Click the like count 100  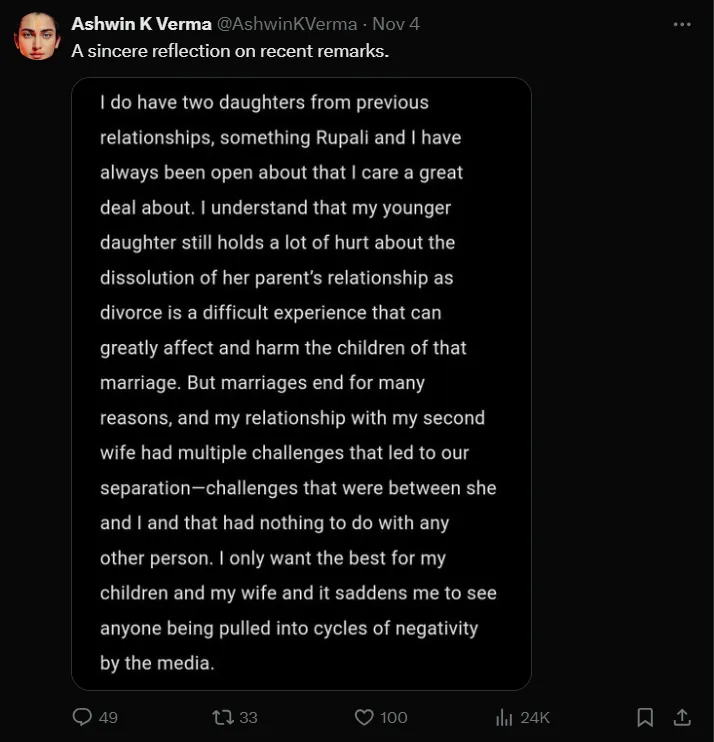(x=394, y=717)
